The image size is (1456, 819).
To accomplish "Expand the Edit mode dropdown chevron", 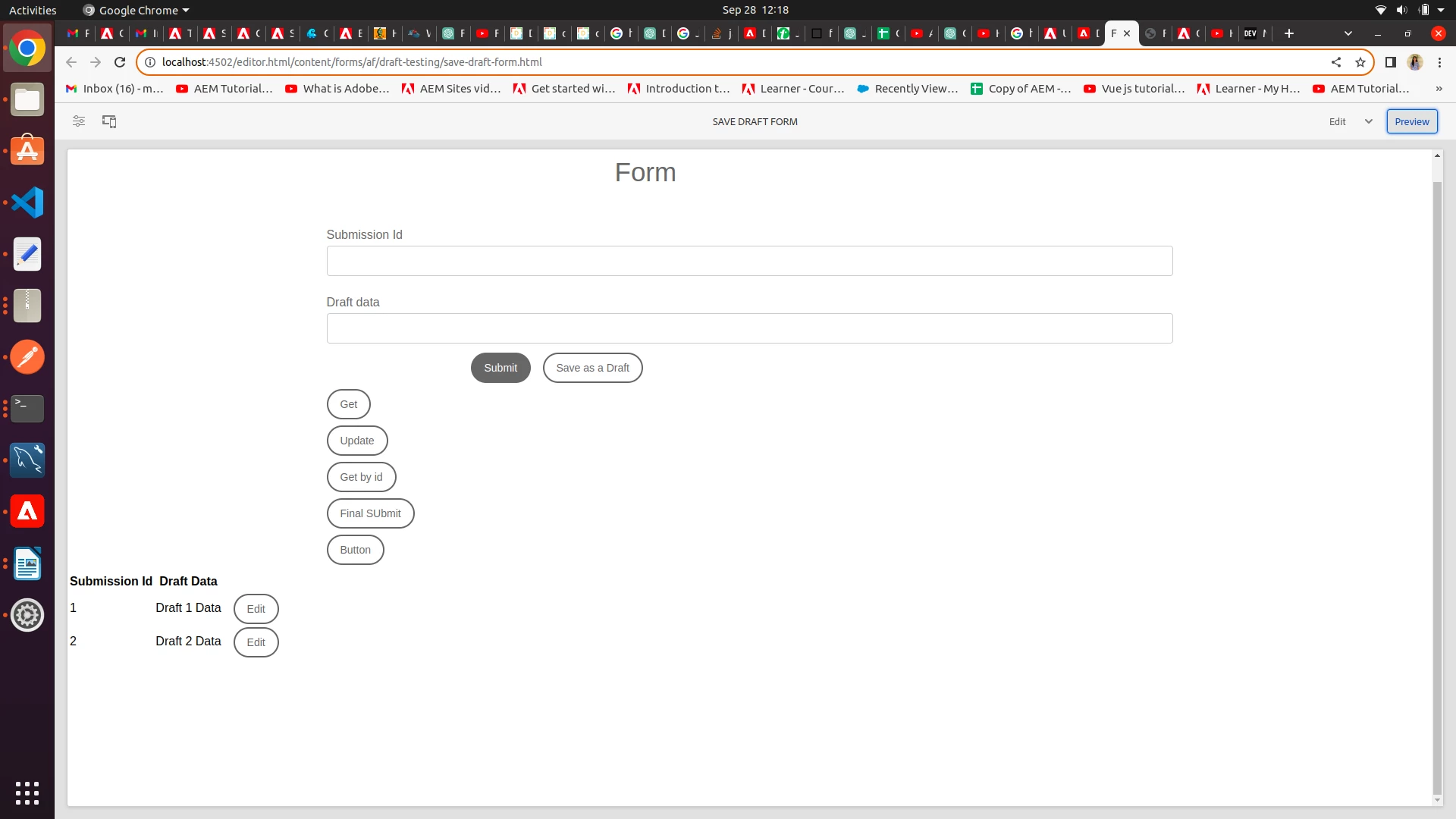I will pos(1369,121).
